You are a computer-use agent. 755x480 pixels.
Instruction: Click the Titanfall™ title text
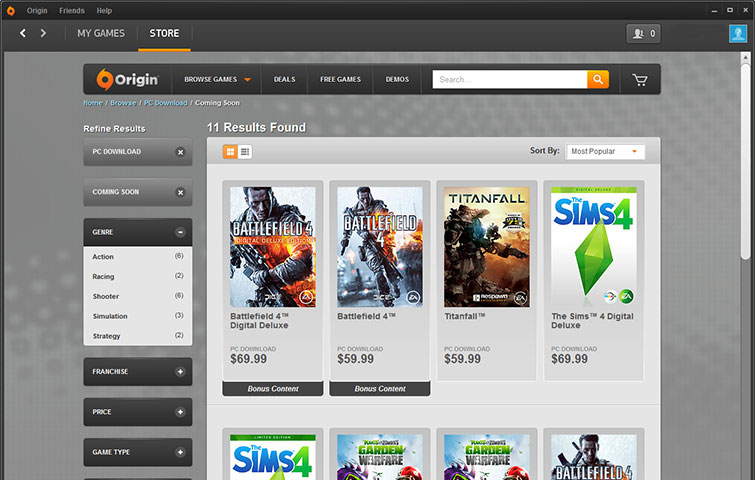click(x=465, y=316)
